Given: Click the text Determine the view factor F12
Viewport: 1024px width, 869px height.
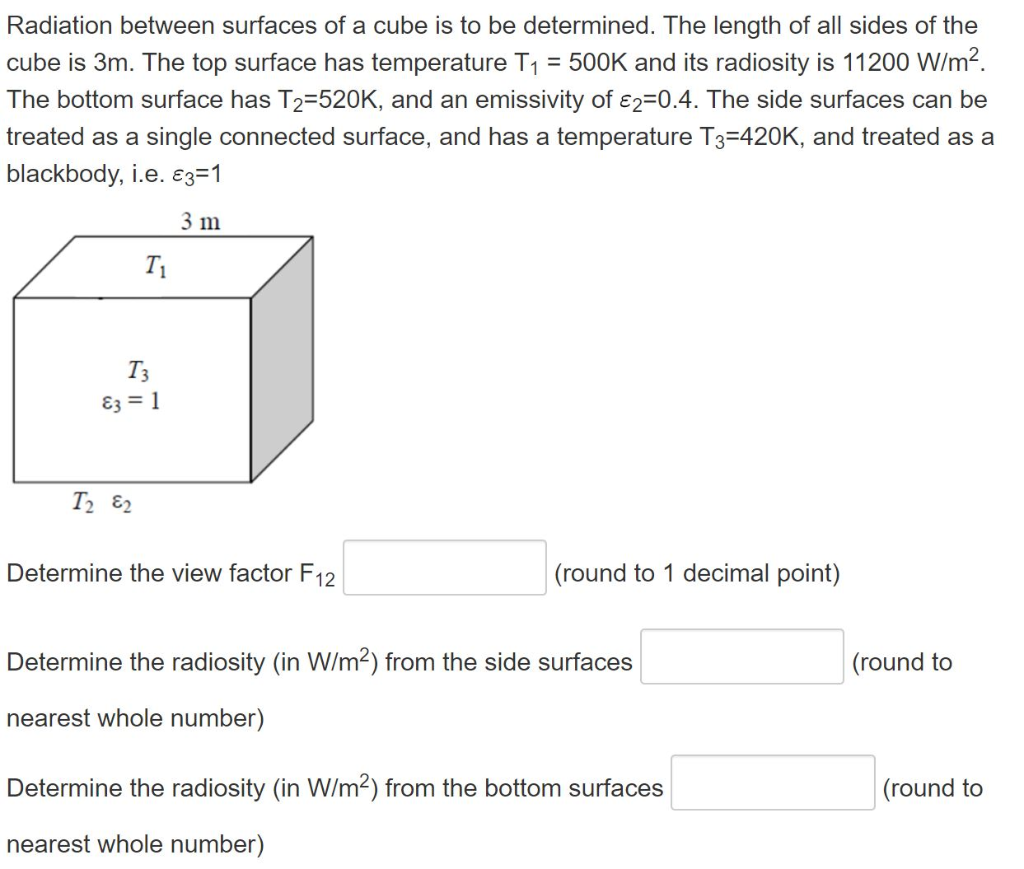Looking at the screenshot, I should (x=168, y=573).
